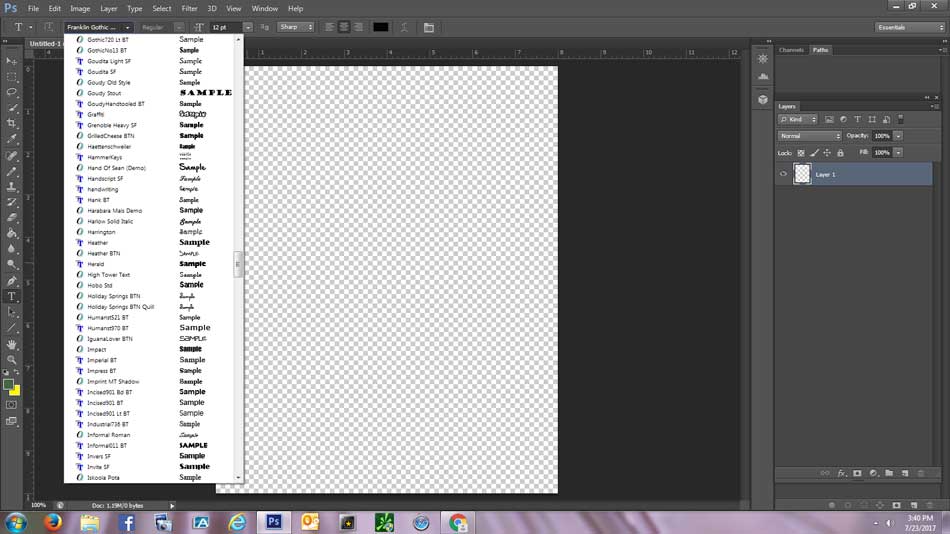The width and height of the screenshot is (950, 534).
Task: Select the Quick Selection tool
Action: tap(12, 108)
